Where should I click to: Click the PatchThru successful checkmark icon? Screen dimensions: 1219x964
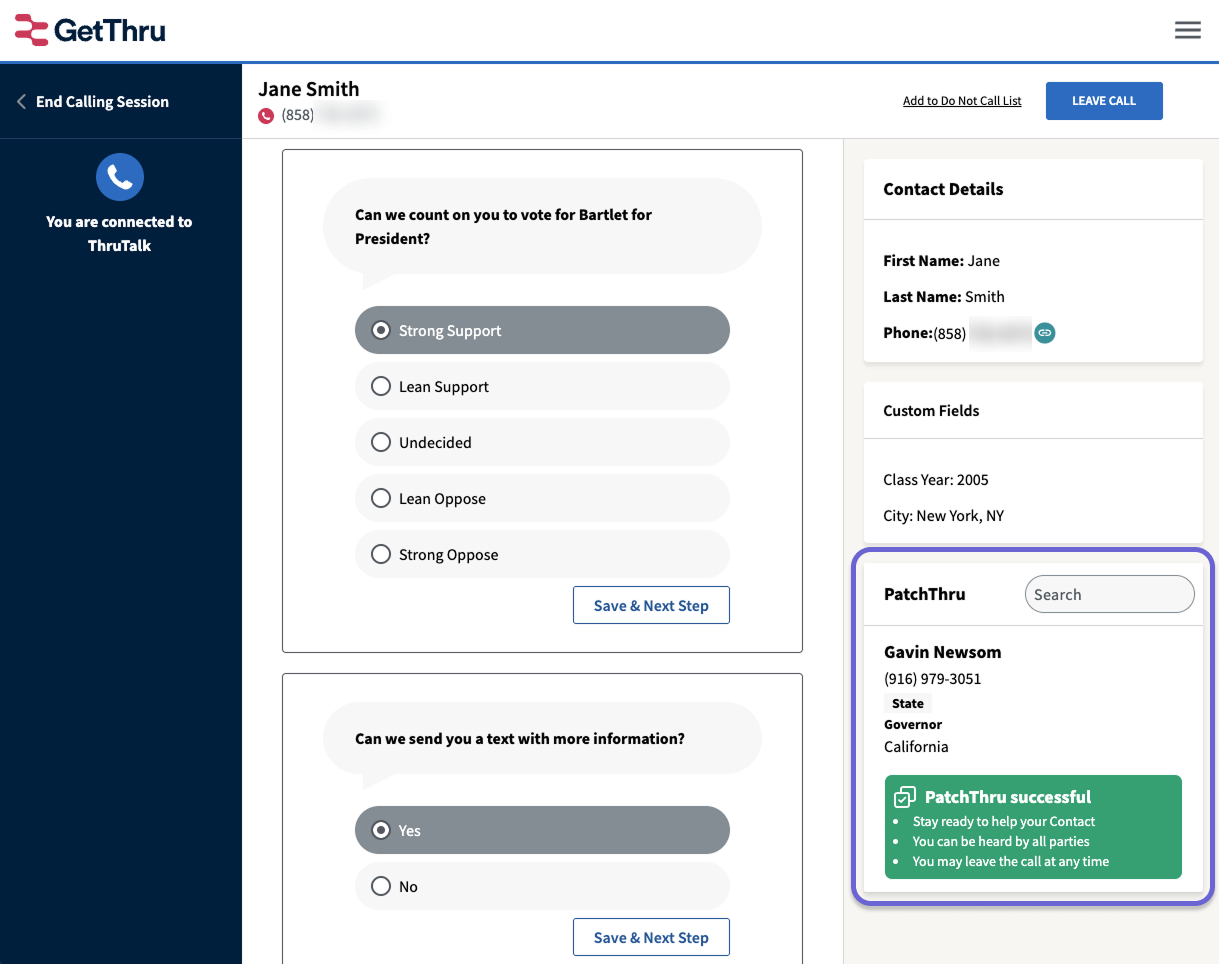[x=904, y=797]
